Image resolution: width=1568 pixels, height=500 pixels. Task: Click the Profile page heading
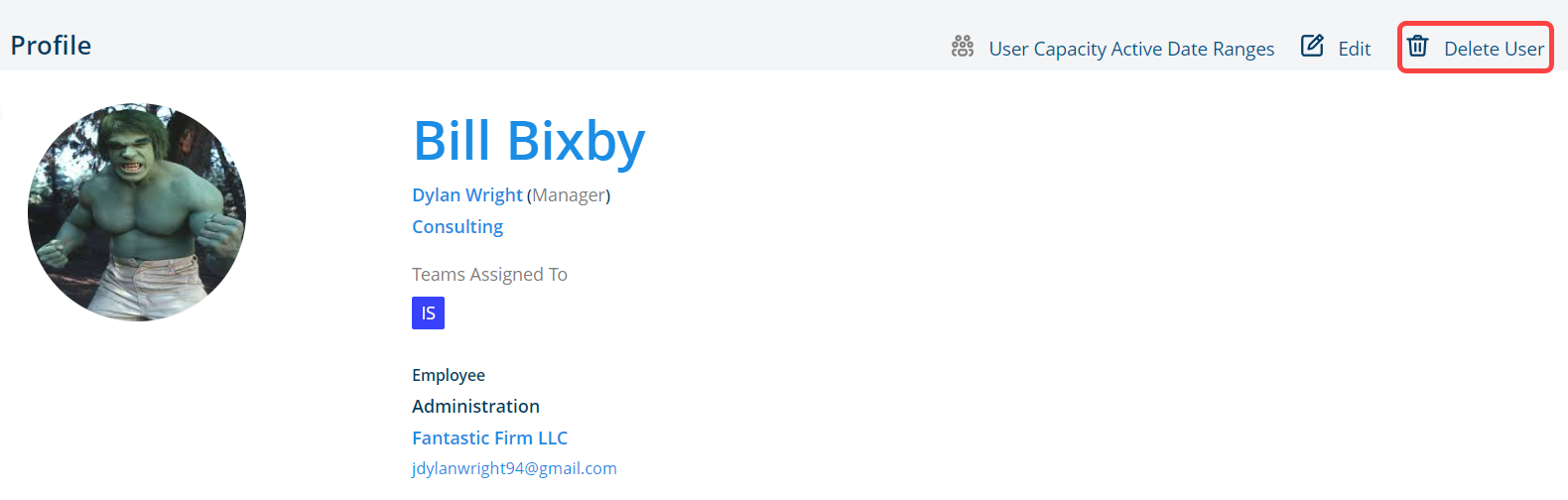[x=51, y=46]
